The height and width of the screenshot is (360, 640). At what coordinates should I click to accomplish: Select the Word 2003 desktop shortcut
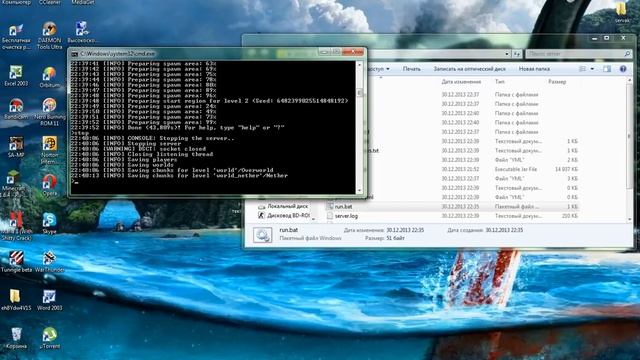49,300
